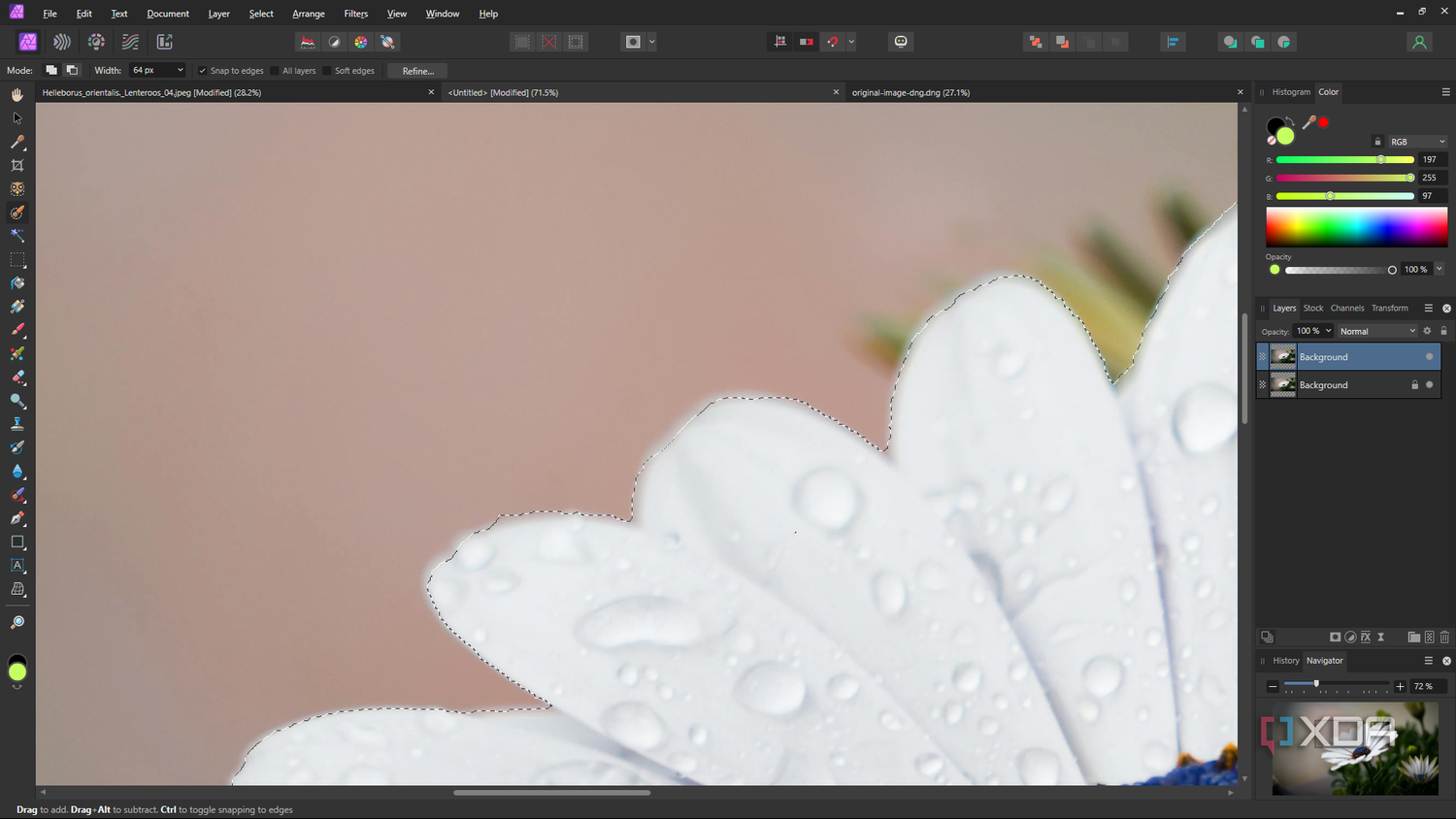Viewport: 1456px width, 819px height.
Task: Select the Zoom magnifier tool
Action: point(17,622)
